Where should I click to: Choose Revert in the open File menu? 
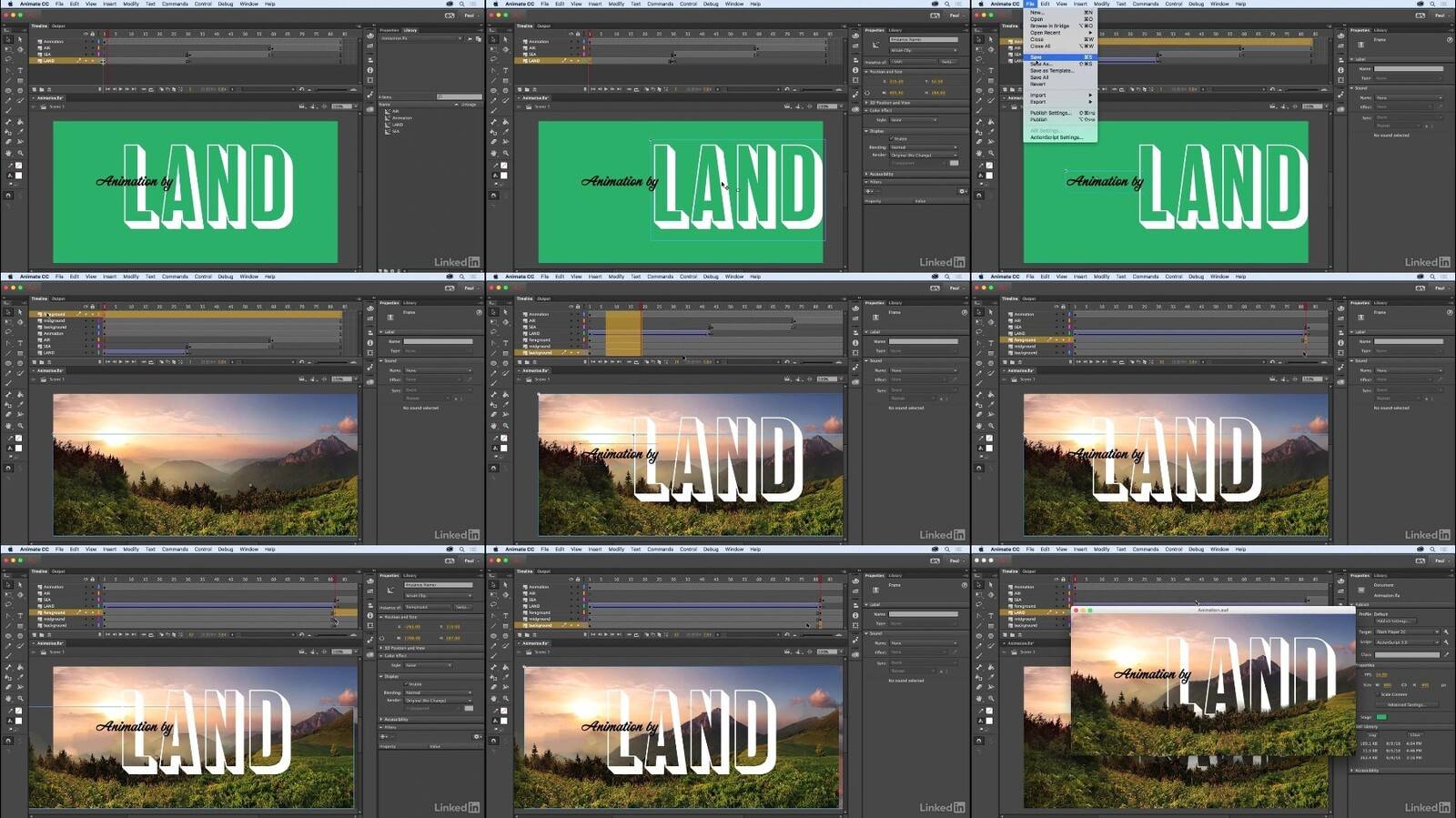point(1061,84)
